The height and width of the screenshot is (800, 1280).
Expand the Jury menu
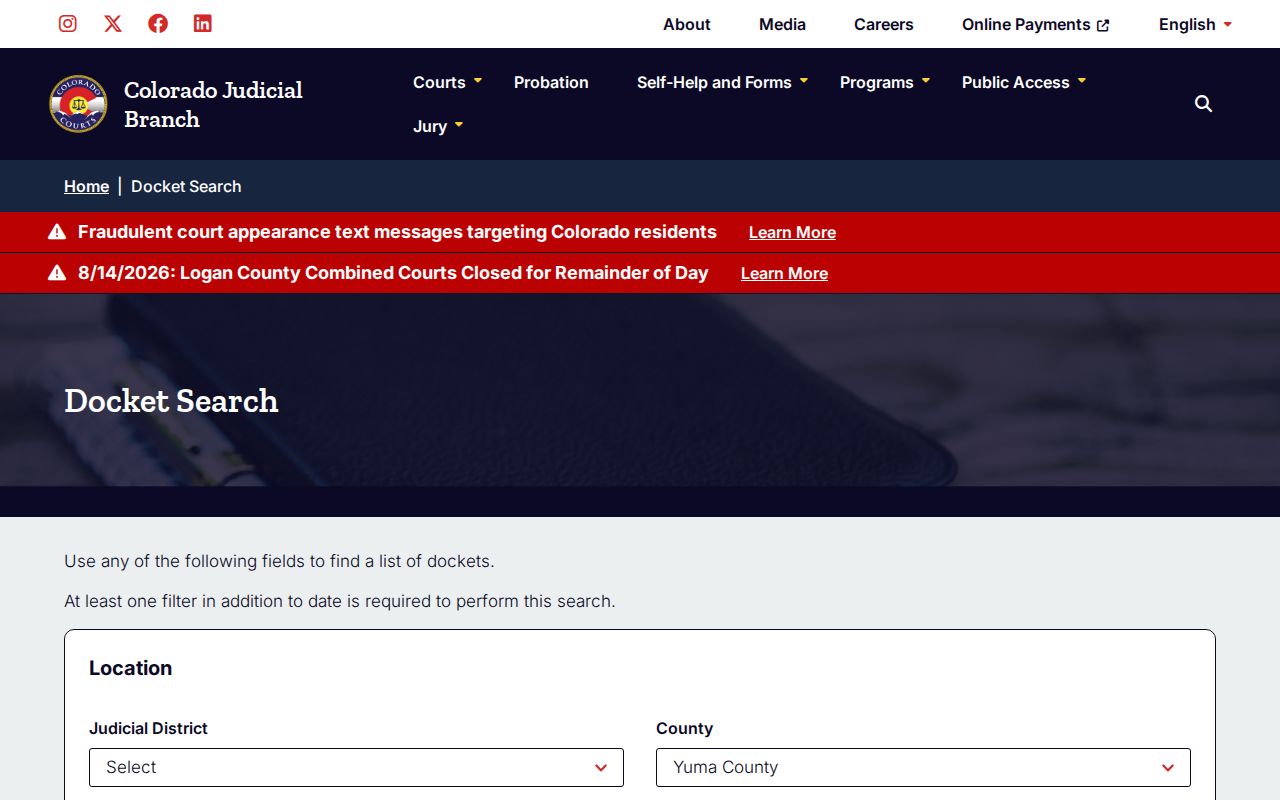438,126
